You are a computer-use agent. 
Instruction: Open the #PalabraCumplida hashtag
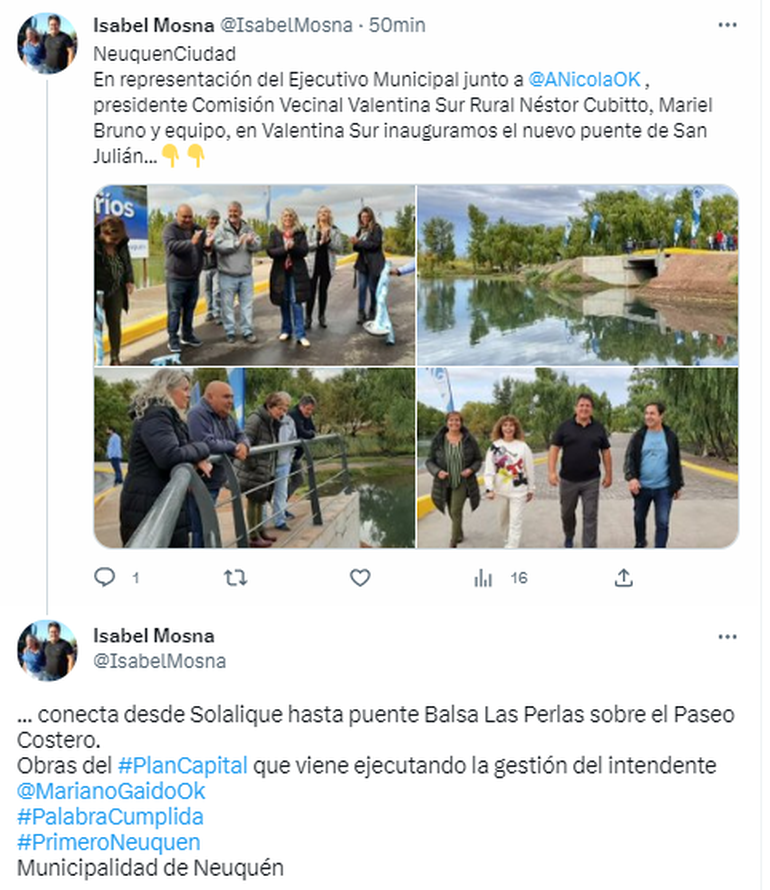(x=110, y=816)
